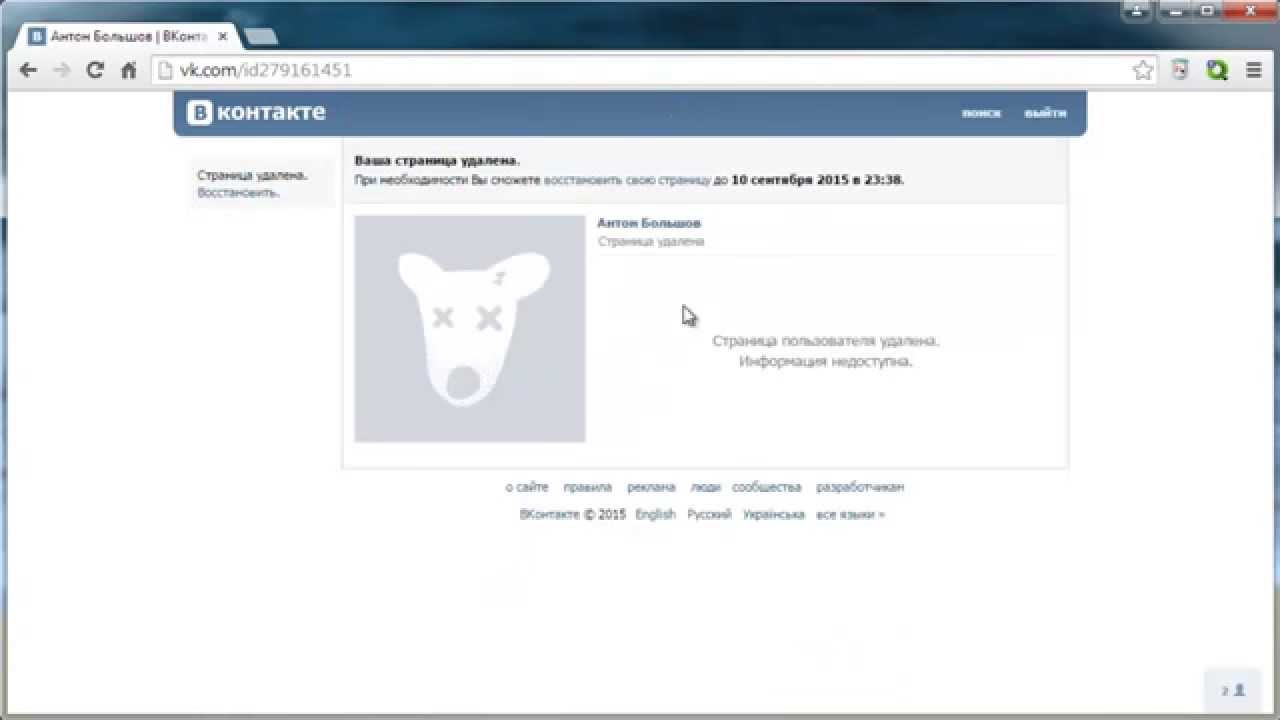Click Информация недоступна text
The width and height of the screenshot is (1280, 720).
click(x=826, y=361)
